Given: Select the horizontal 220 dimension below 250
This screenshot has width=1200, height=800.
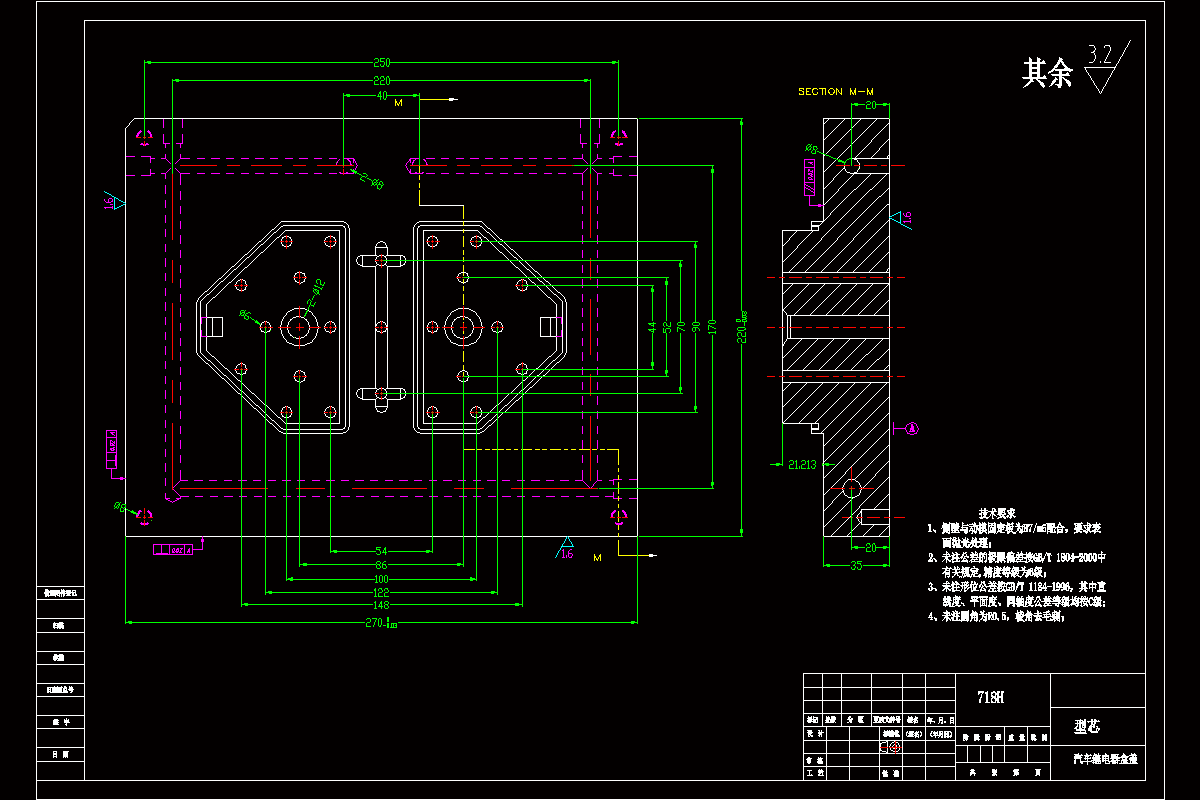Looking at the screenshot, I should click(x=382, y=80).
